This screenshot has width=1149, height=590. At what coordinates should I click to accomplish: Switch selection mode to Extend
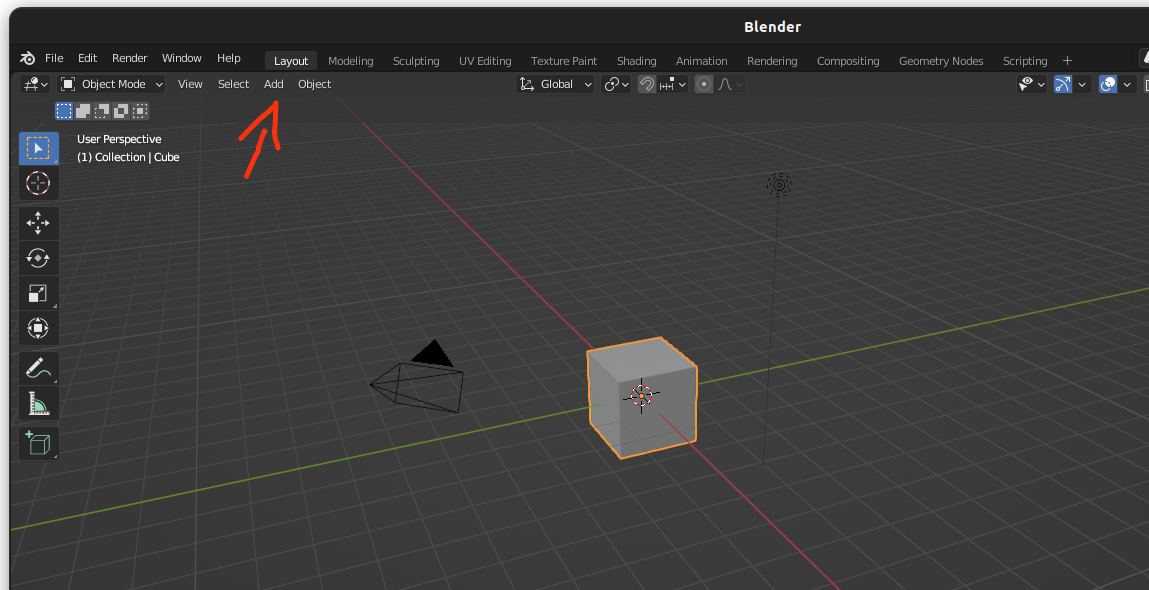[84, 111]
